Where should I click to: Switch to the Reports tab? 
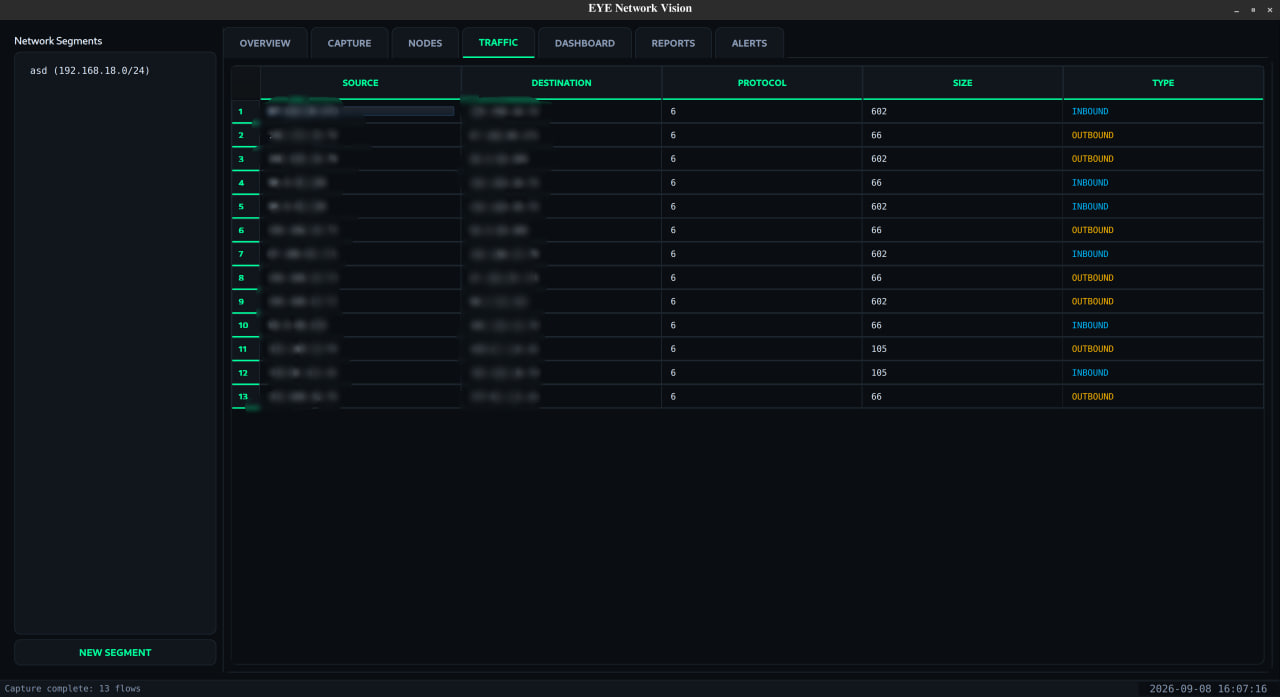[x=673, y=43]
